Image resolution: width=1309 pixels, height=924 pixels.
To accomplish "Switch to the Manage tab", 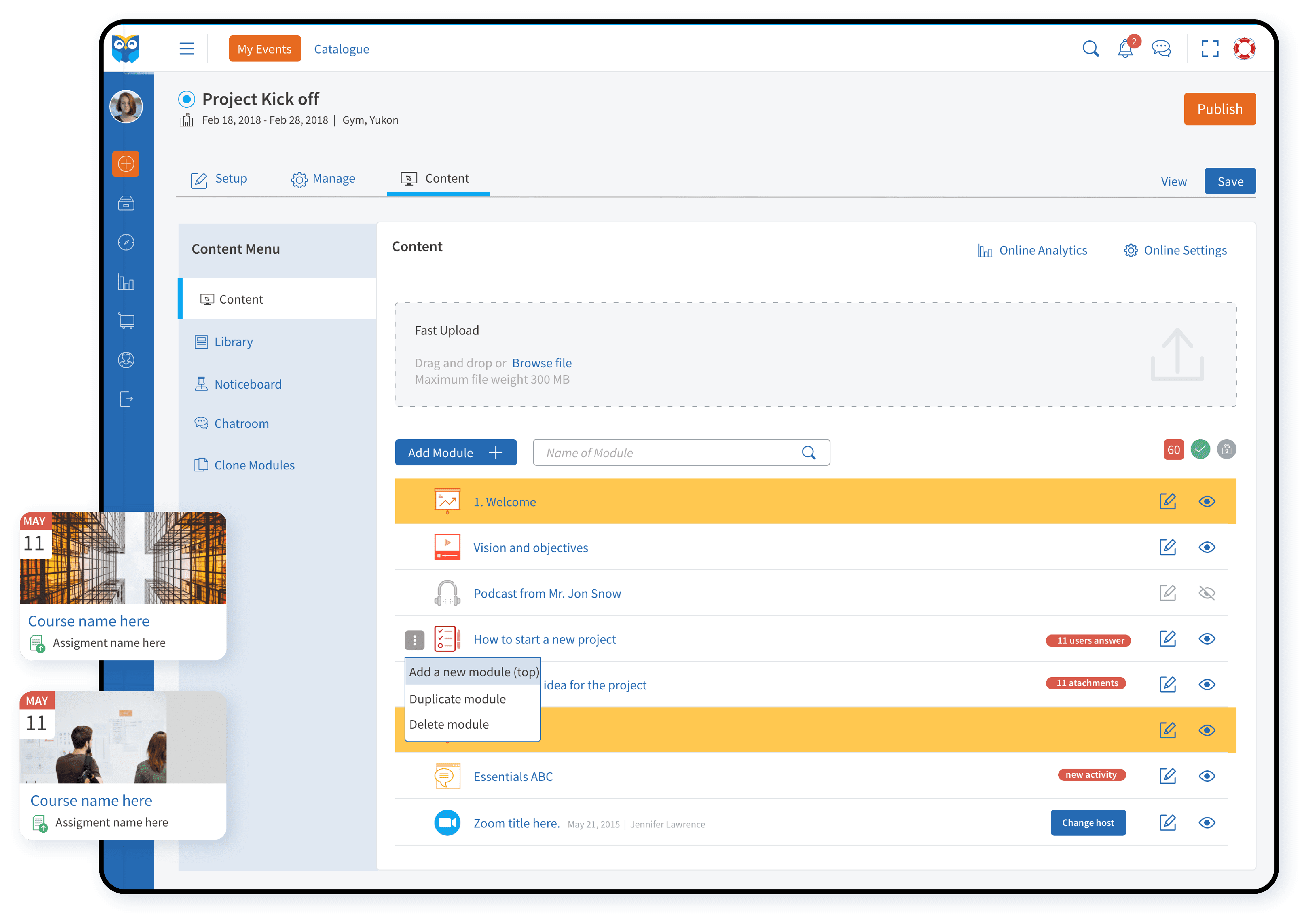I will point(323,179).
